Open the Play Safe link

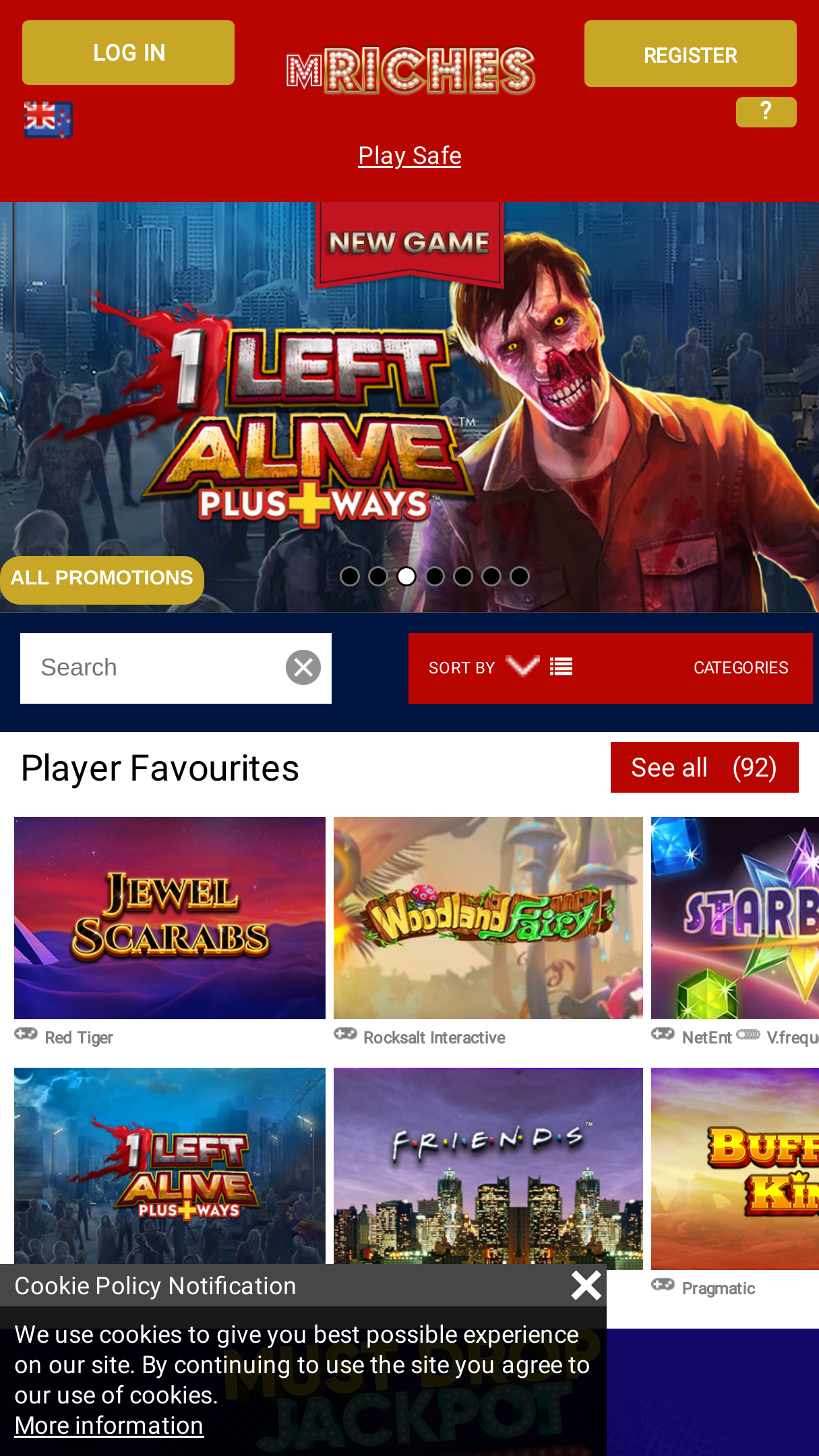point(410,156)
